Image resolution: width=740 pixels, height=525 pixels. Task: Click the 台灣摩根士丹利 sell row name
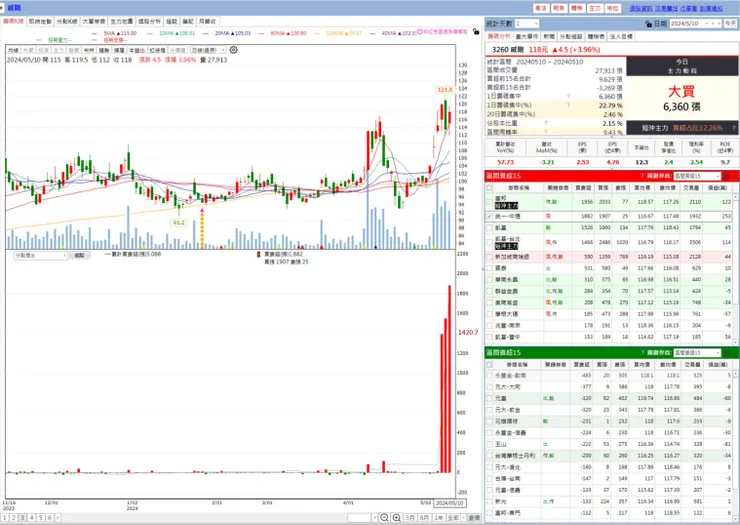[x=515, y=456]
